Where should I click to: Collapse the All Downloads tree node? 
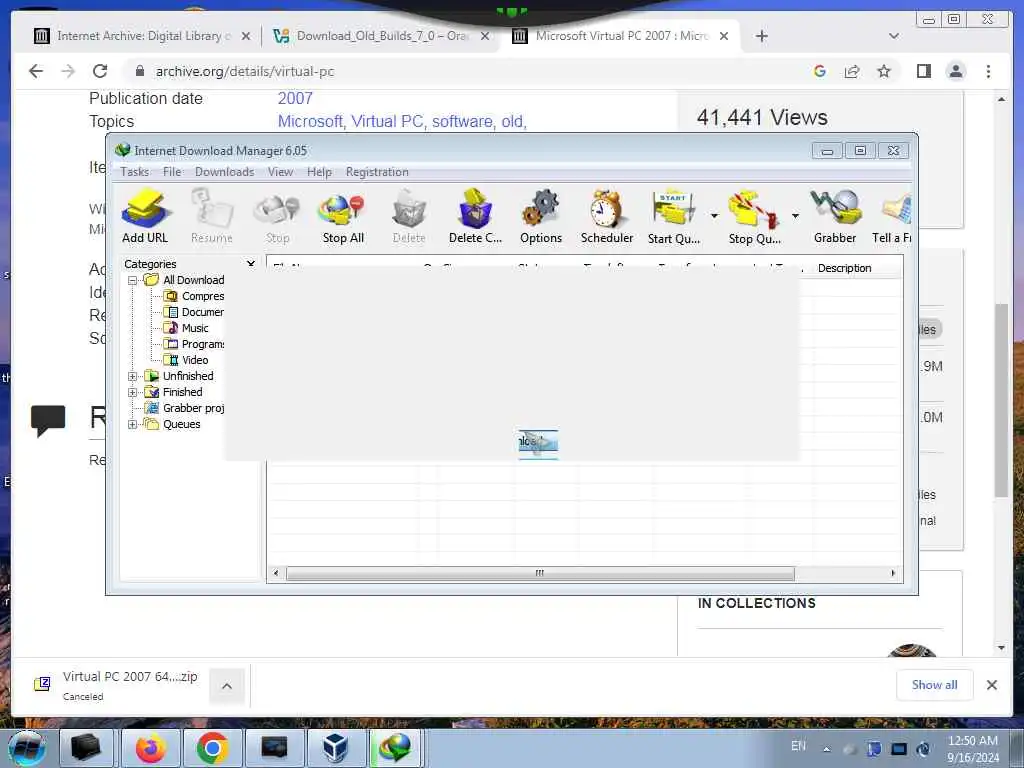133,280
